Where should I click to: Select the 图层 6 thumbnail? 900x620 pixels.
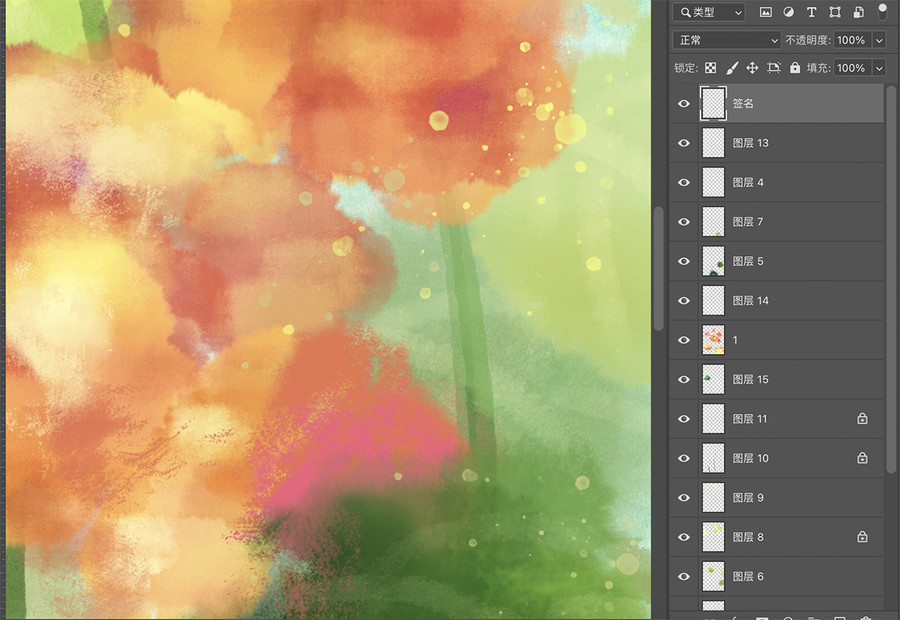point(713,576)
